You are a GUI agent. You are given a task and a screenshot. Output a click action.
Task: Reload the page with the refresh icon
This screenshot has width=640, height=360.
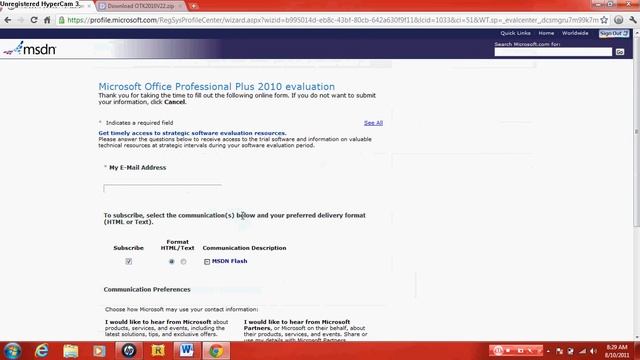point(34,20)
